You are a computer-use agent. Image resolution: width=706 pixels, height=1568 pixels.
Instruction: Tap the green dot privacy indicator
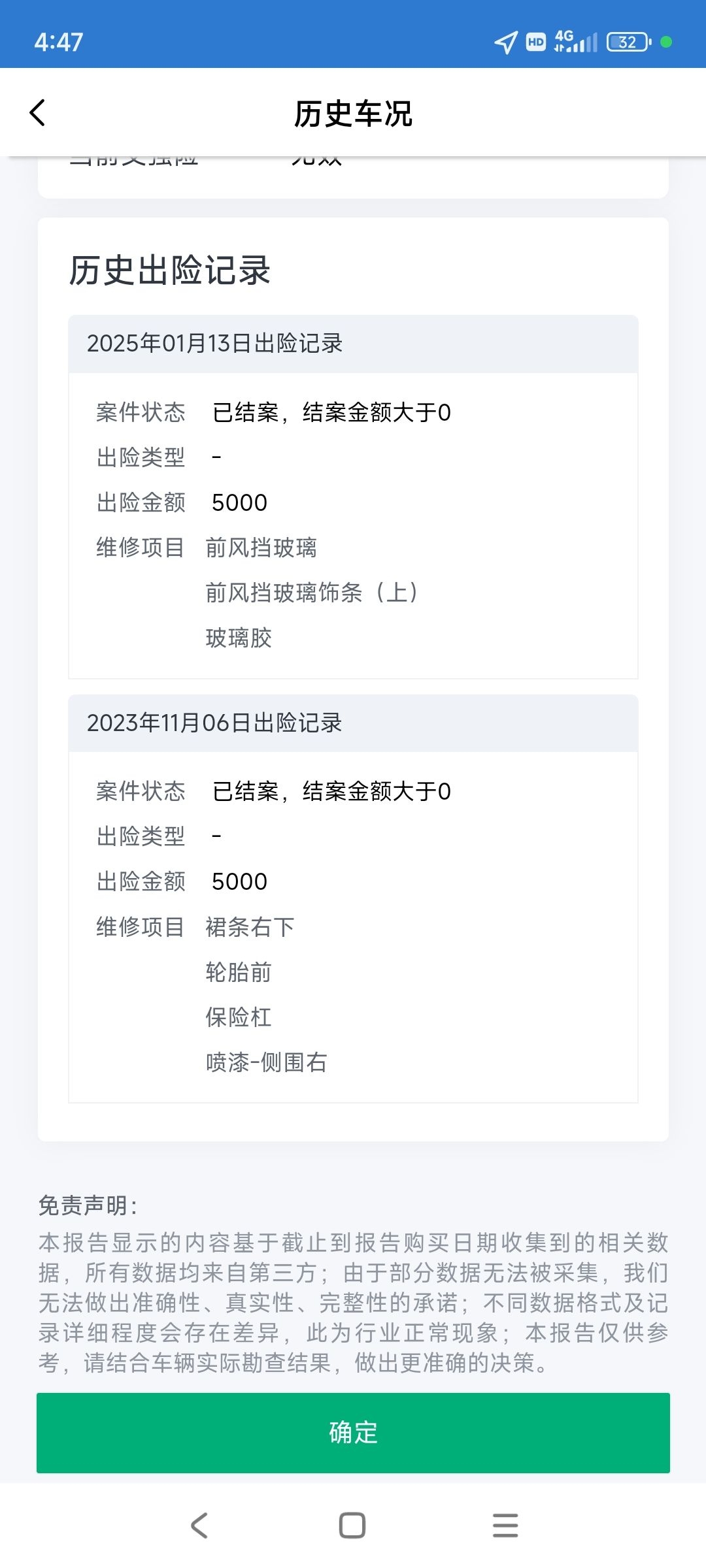coord(666,42)
